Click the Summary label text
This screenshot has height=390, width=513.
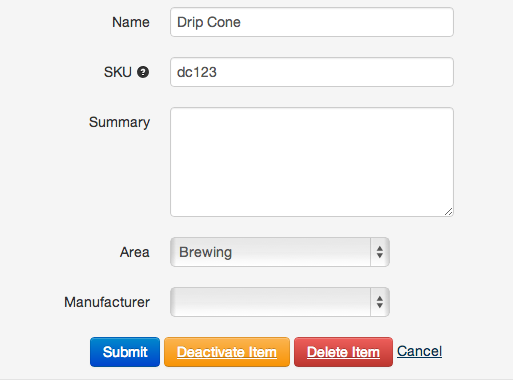119,122
